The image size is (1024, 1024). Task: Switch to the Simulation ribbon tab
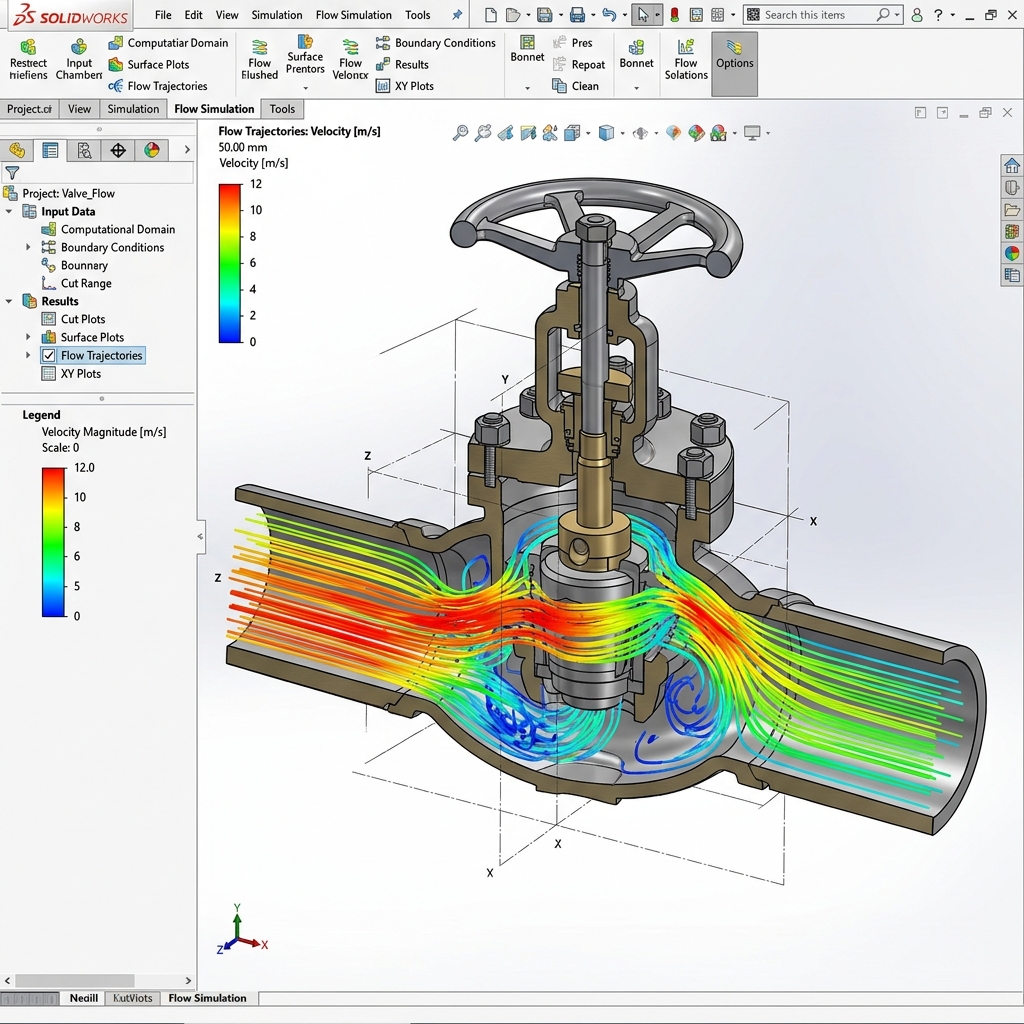[x=133, y=109]
